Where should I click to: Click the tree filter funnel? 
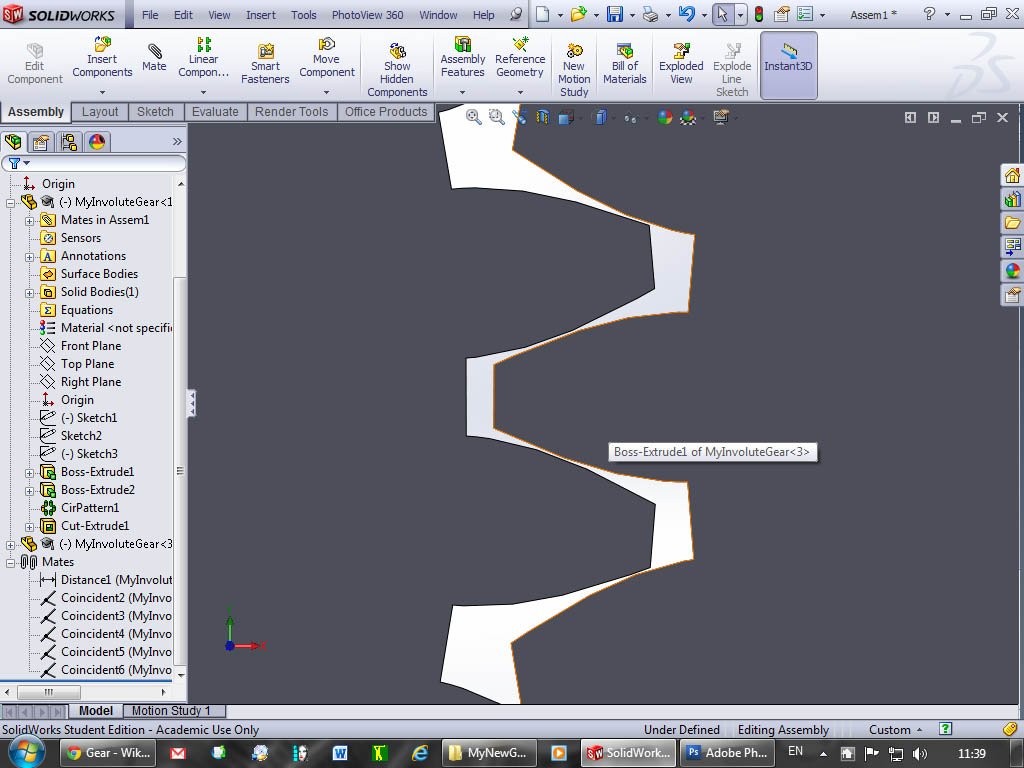coord(14,163)
